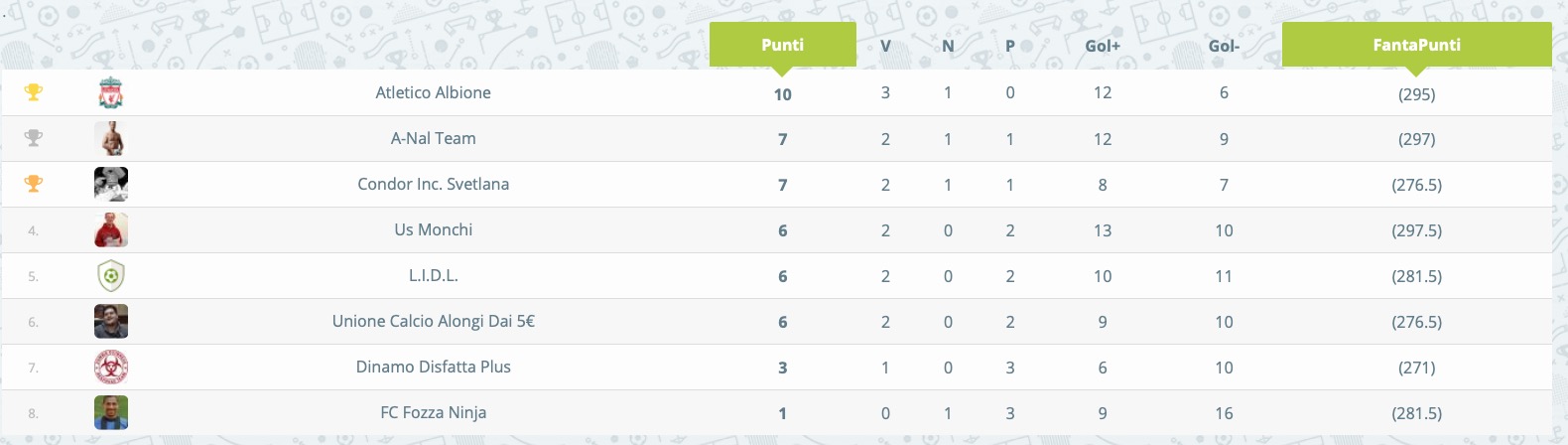
Task: Click the silver trophy icon for A-Nal Team
Action: (34, 138)
